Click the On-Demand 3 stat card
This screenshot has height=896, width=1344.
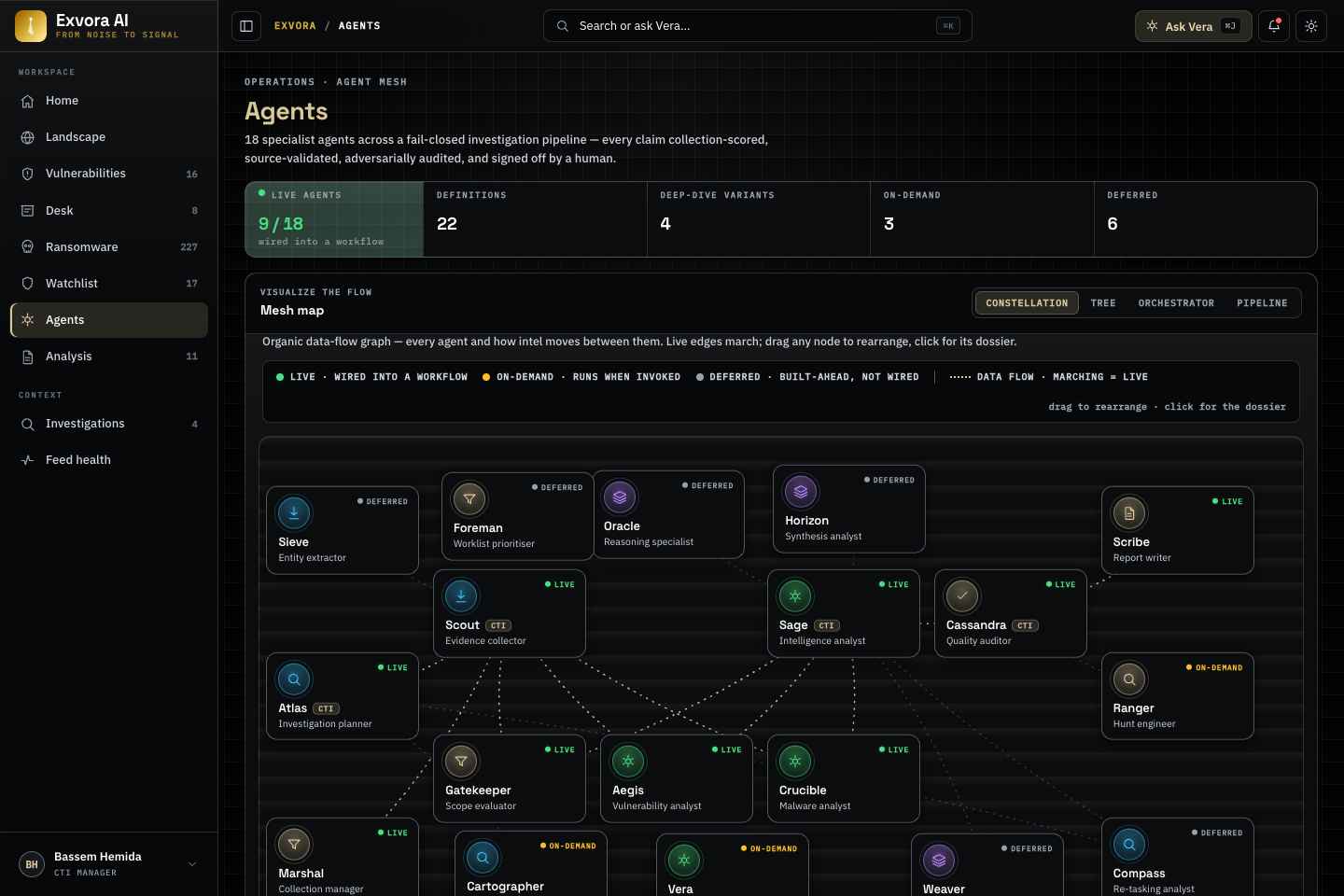(982, 219)
